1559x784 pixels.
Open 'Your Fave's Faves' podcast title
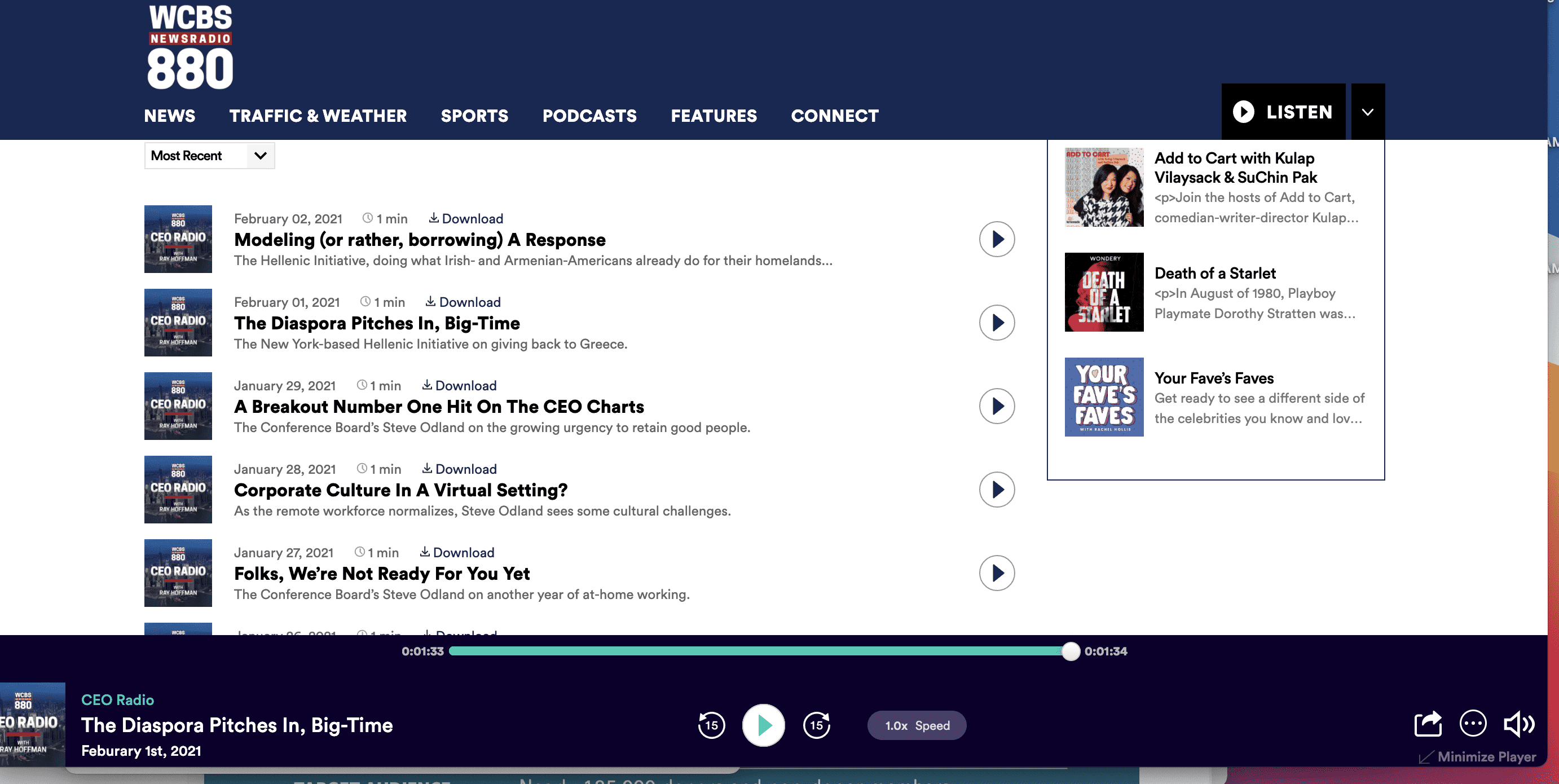(x=1213, y=378)
